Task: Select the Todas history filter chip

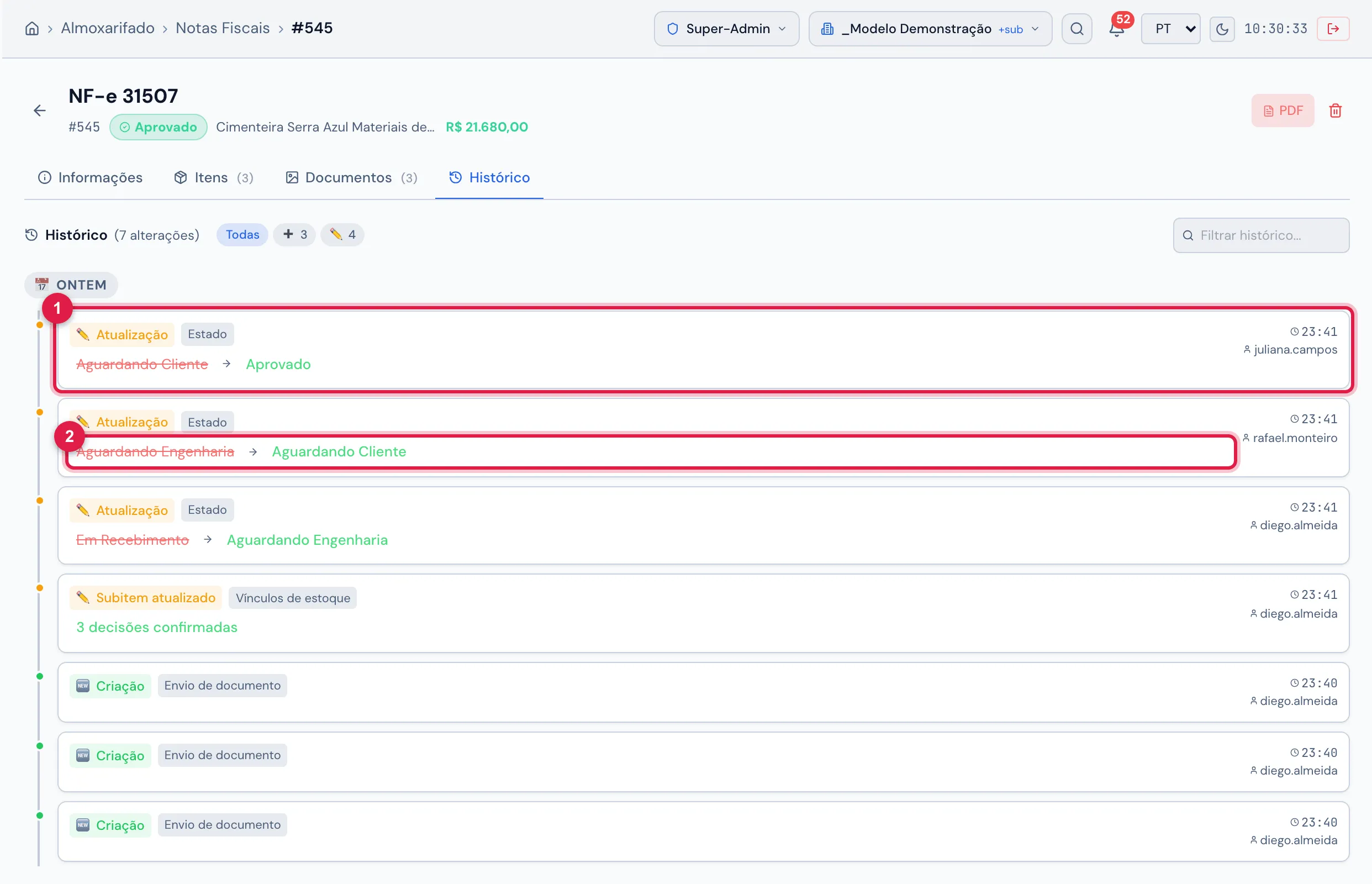Action: [242, 234]
